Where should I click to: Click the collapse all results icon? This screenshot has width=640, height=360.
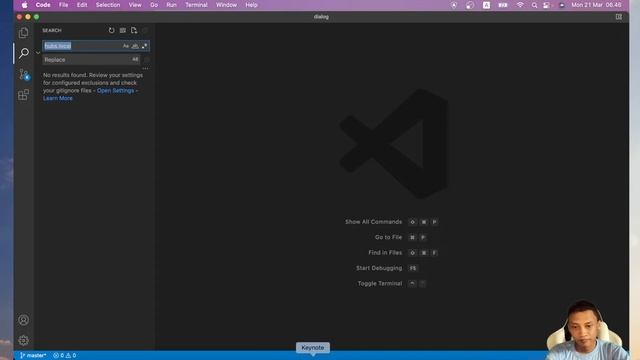click(145, 31)
